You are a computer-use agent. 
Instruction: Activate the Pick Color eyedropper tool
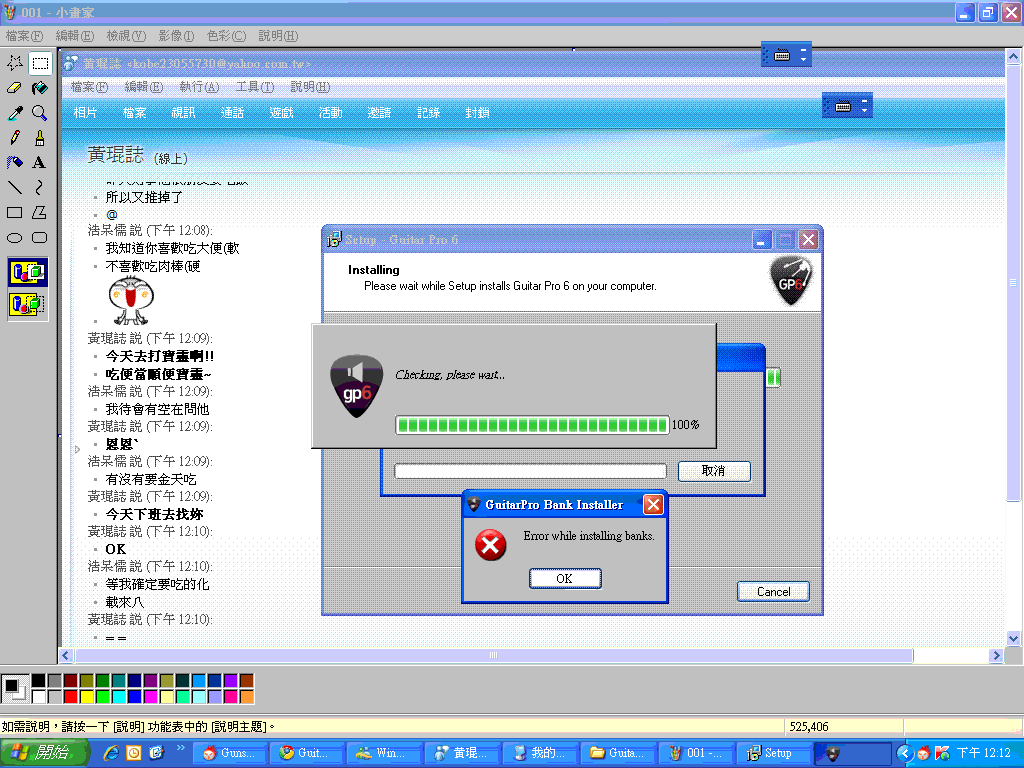tap(15, 112)
